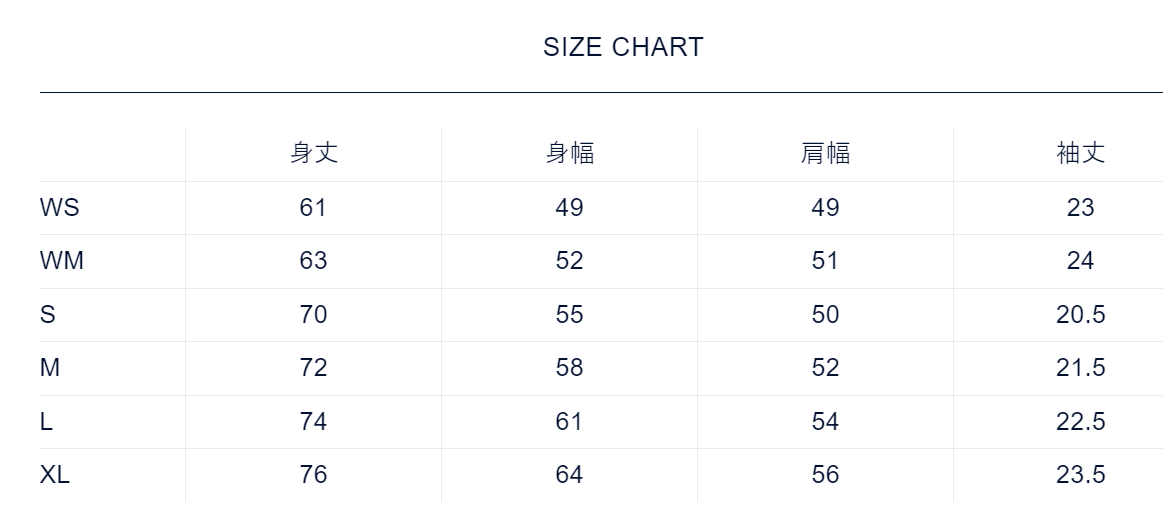This screenshot has width=1163, height=509.
Task: Select the L size row label
Action: (47, 422)
